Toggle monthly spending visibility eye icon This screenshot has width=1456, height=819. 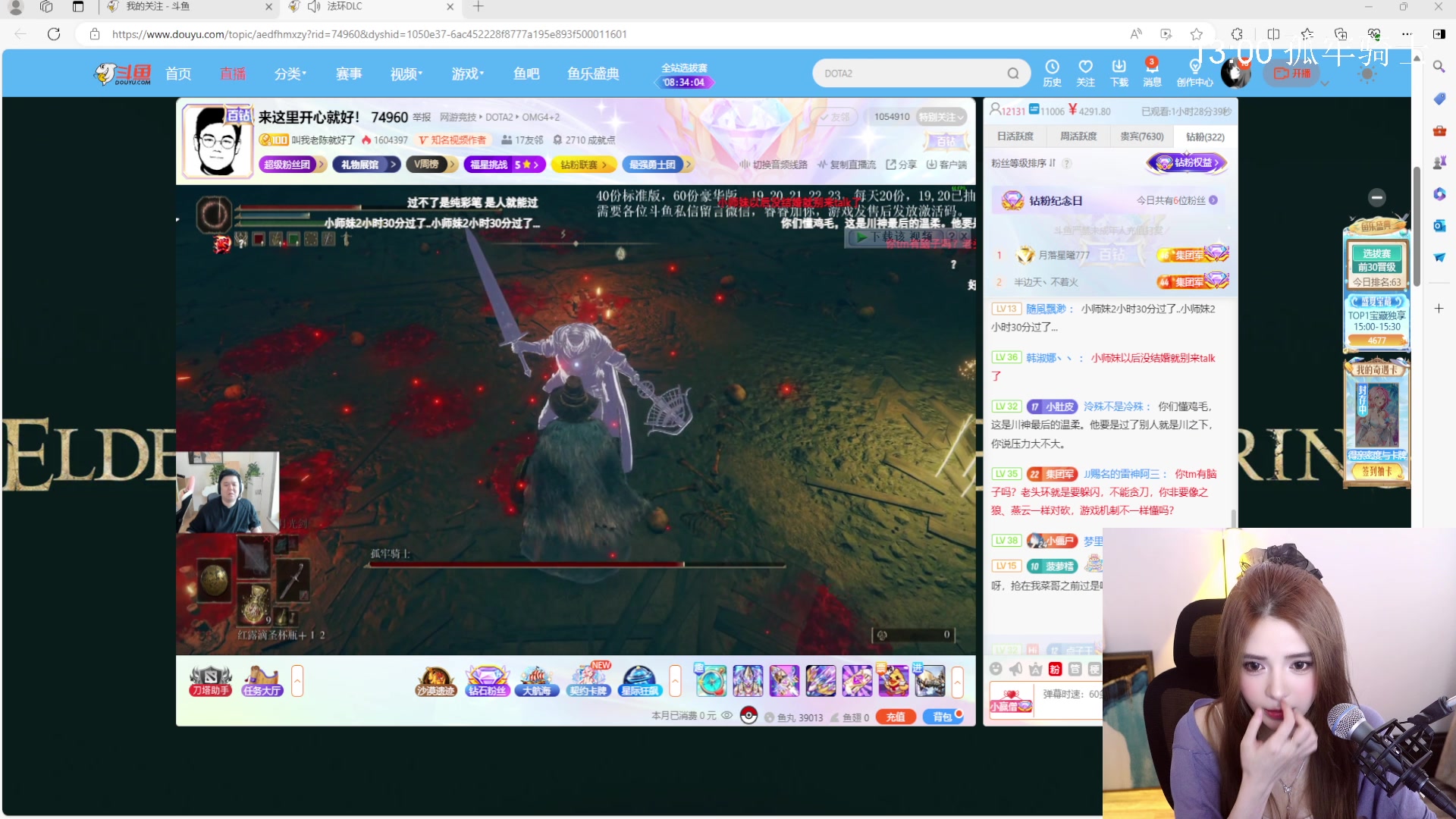point(726,716)
